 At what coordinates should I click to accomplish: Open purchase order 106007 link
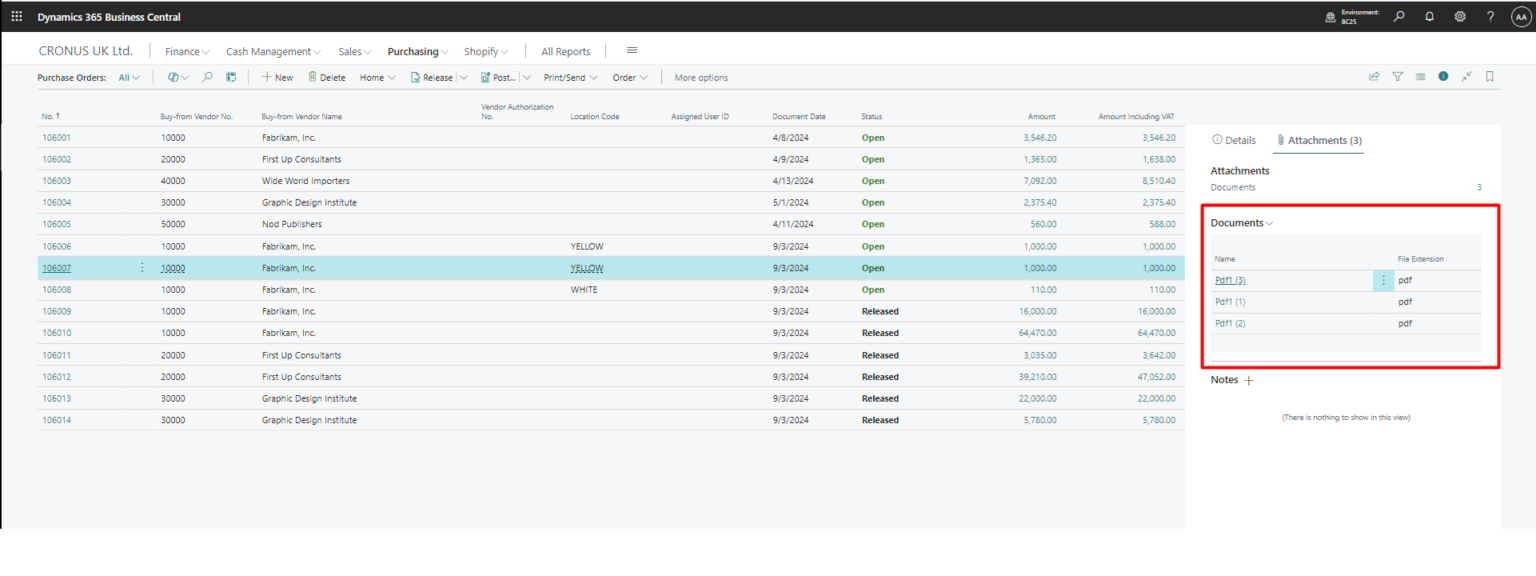point(56,268)
